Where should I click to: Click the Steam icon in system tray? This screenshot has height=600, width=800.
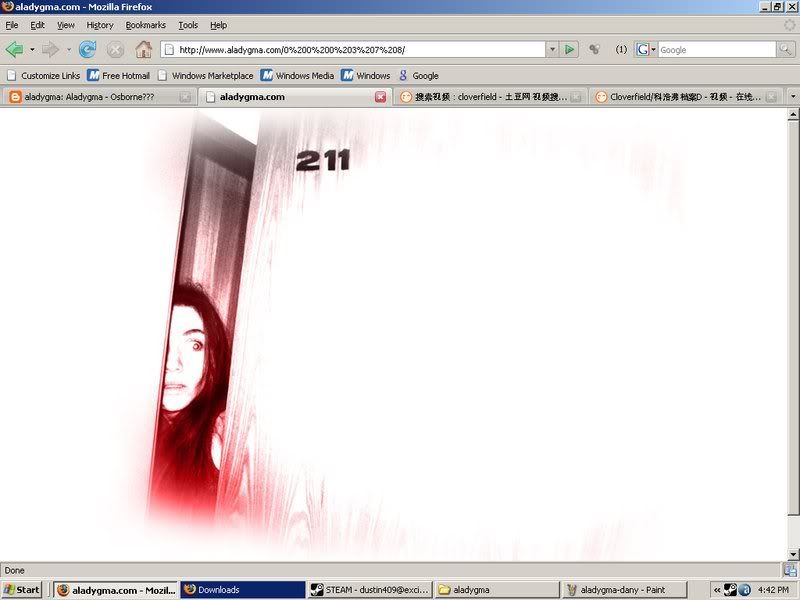tap(730, 590)
